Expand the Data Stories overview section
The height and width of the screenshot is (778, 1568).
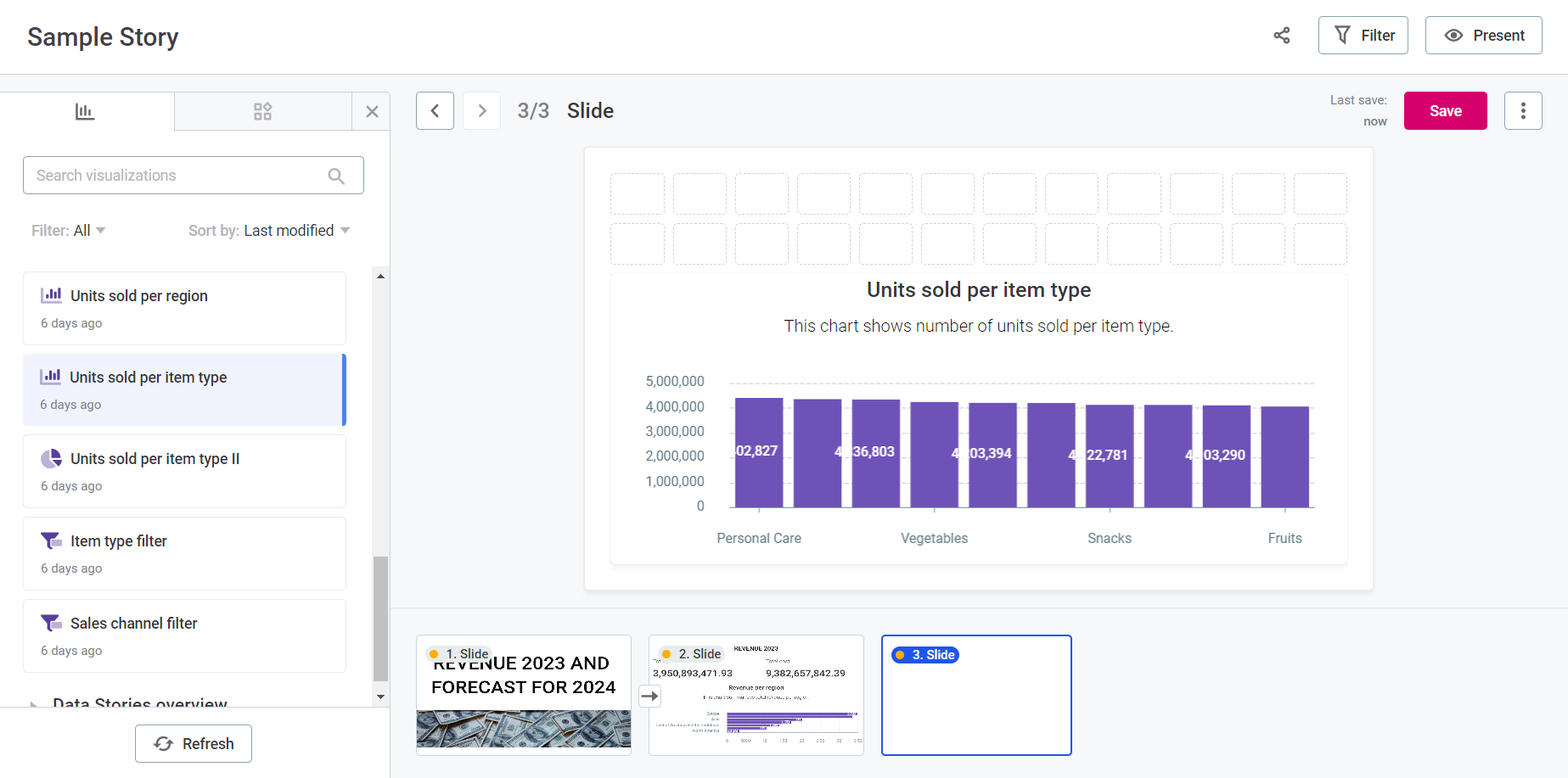point(34,704)
